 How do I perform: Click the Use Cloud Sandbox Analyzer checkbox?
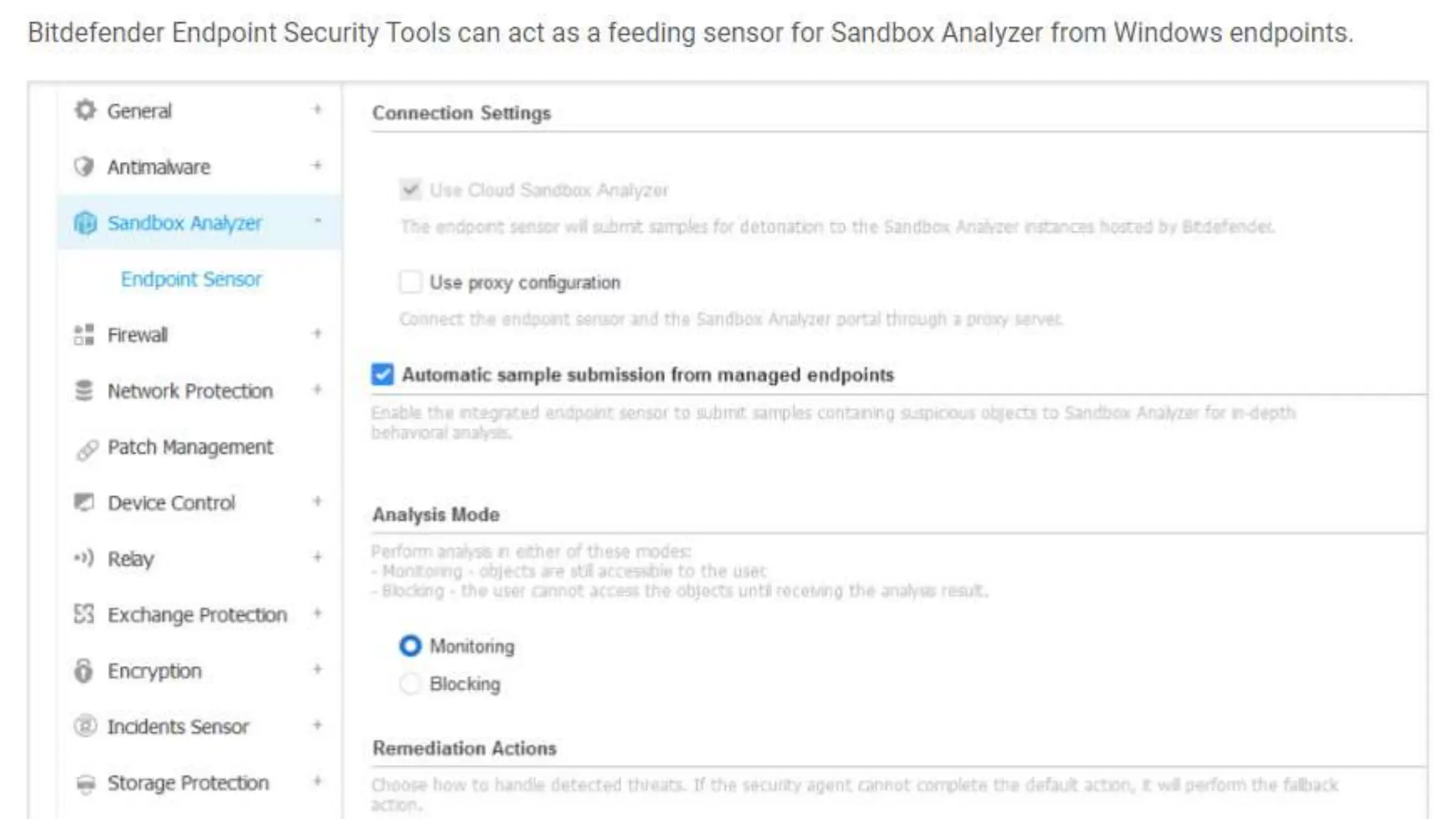tap(410, 190)
